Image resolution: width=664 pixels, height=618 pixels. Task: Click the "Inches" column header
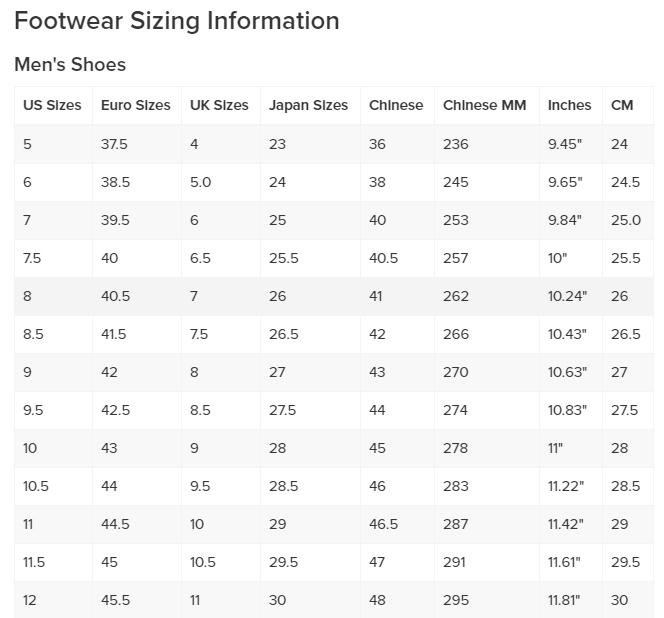coord(569,105)
